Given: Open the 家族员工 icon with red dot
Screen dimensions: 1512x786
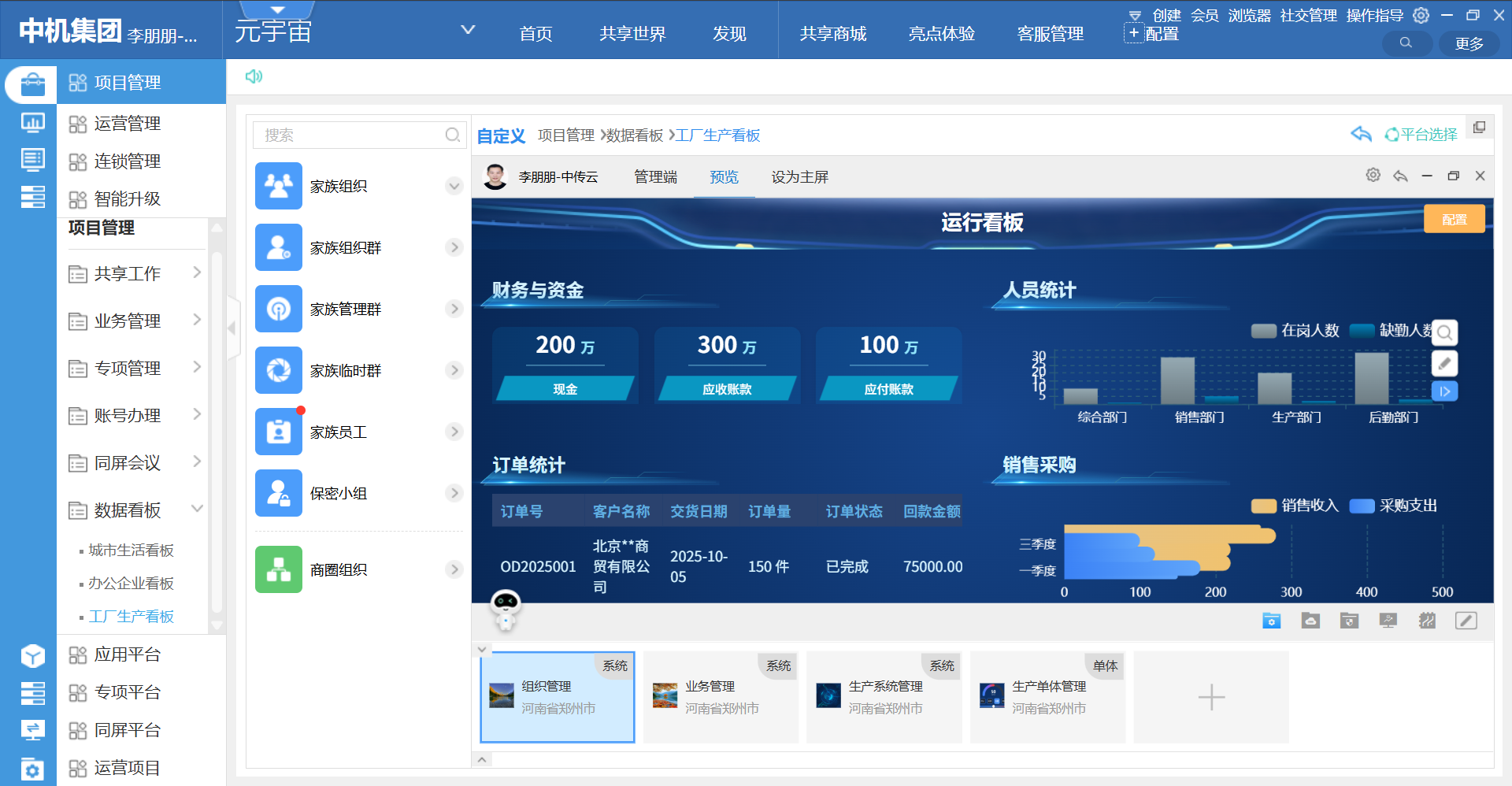Looking at the screenshot, I should [x=279, y=432].
